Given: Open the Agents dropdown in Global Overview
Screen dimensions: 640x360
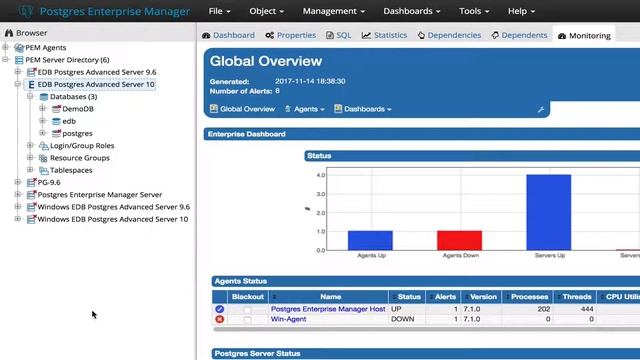Looking at the screenshot, I should (x=305, y=109).
